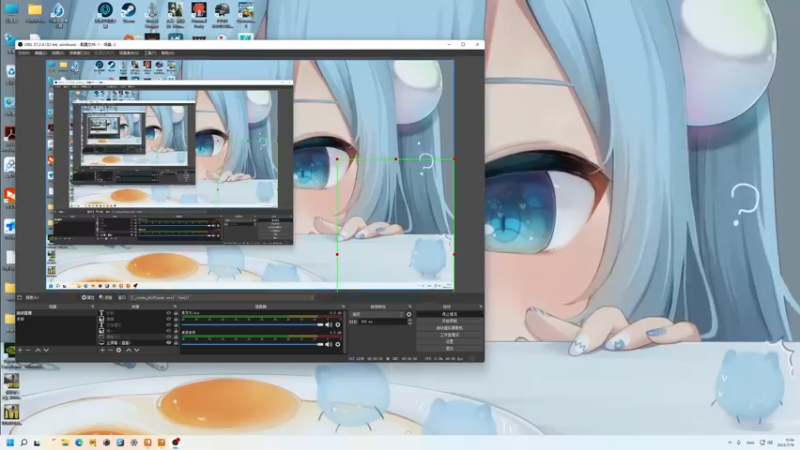Viewport: 800px width, 450px height.
Task: Add a new source with the Sources plus button
Action: point(102,351)
